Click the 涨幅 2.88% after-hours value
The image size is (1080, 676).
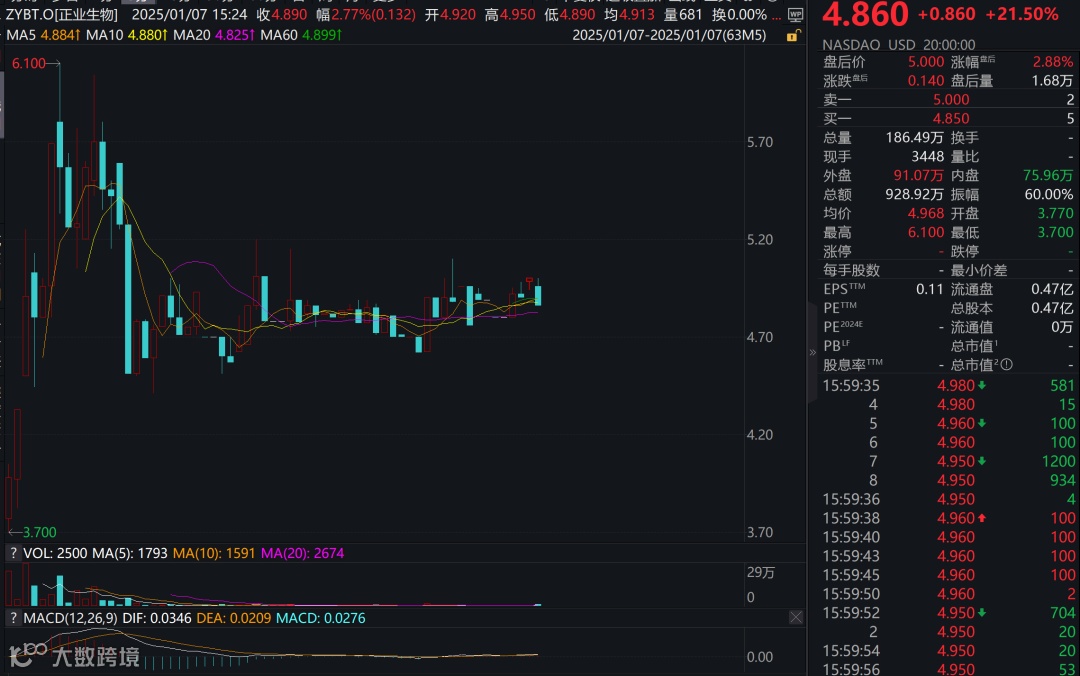click(1052, 62)
